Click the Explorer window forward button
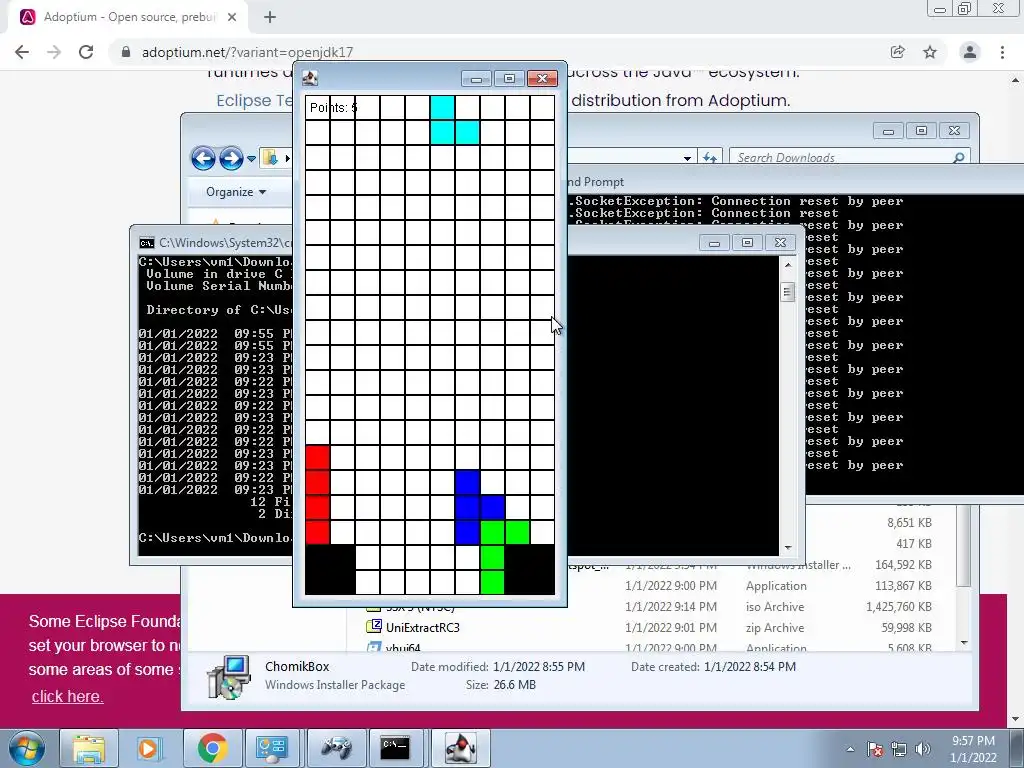The image size is (1024, 768). pyautogui.click(x=231, y=158)
